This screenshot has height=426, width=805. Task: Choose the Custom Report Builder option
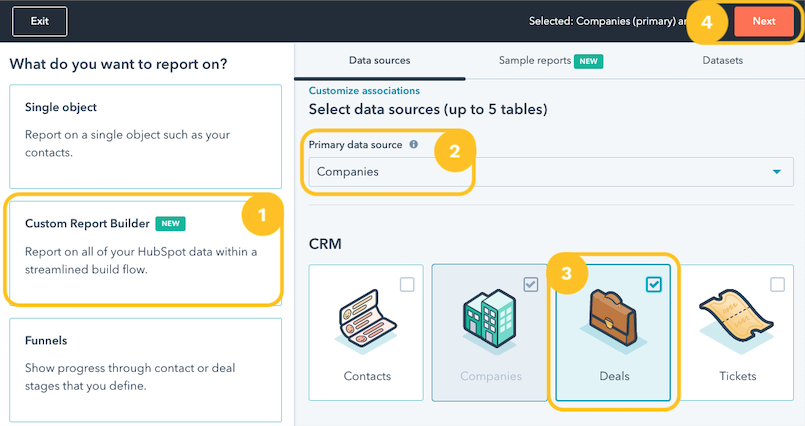pos(145,253)
